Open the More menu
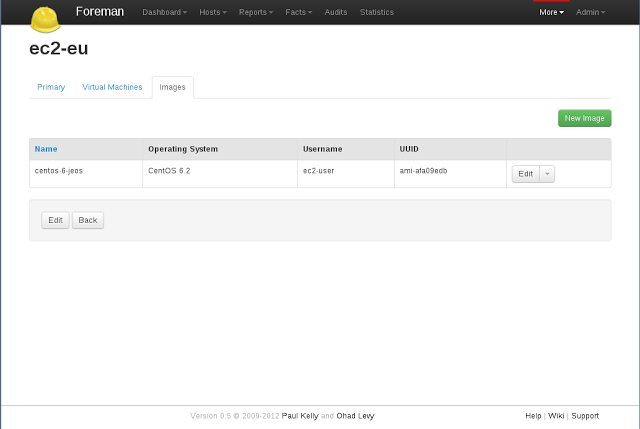640x429 pixels. click(551, 12)
